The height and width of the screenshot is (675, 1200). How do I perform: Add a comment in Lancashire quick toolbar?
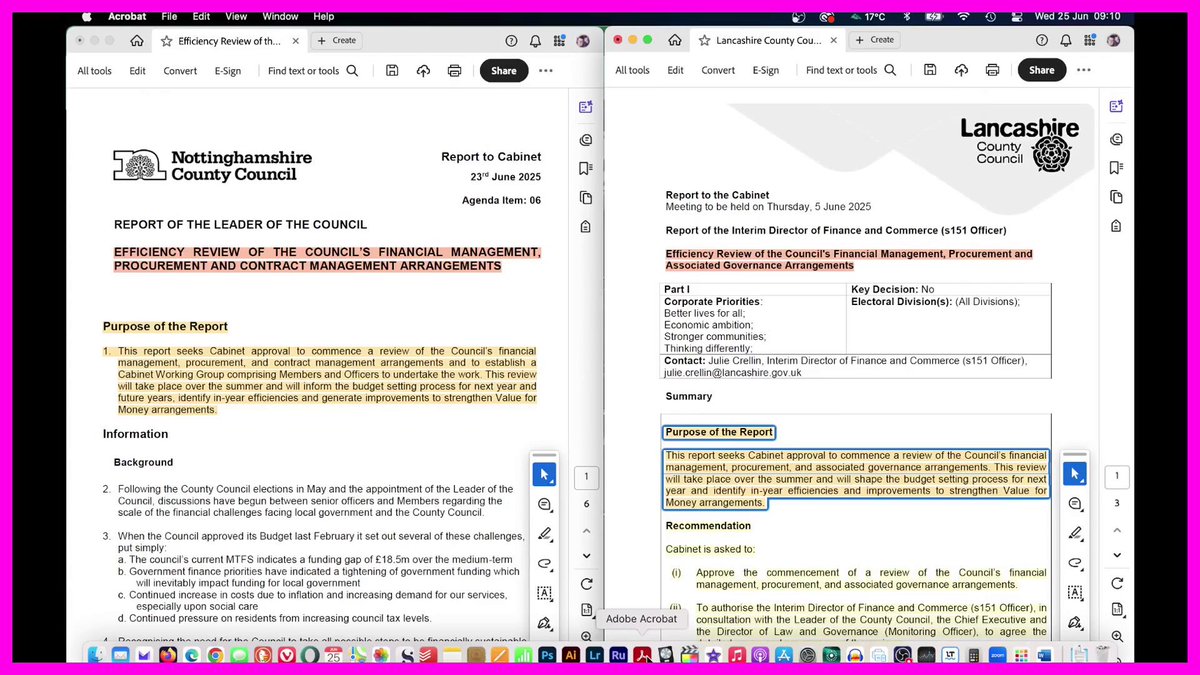click(1074, 504)
